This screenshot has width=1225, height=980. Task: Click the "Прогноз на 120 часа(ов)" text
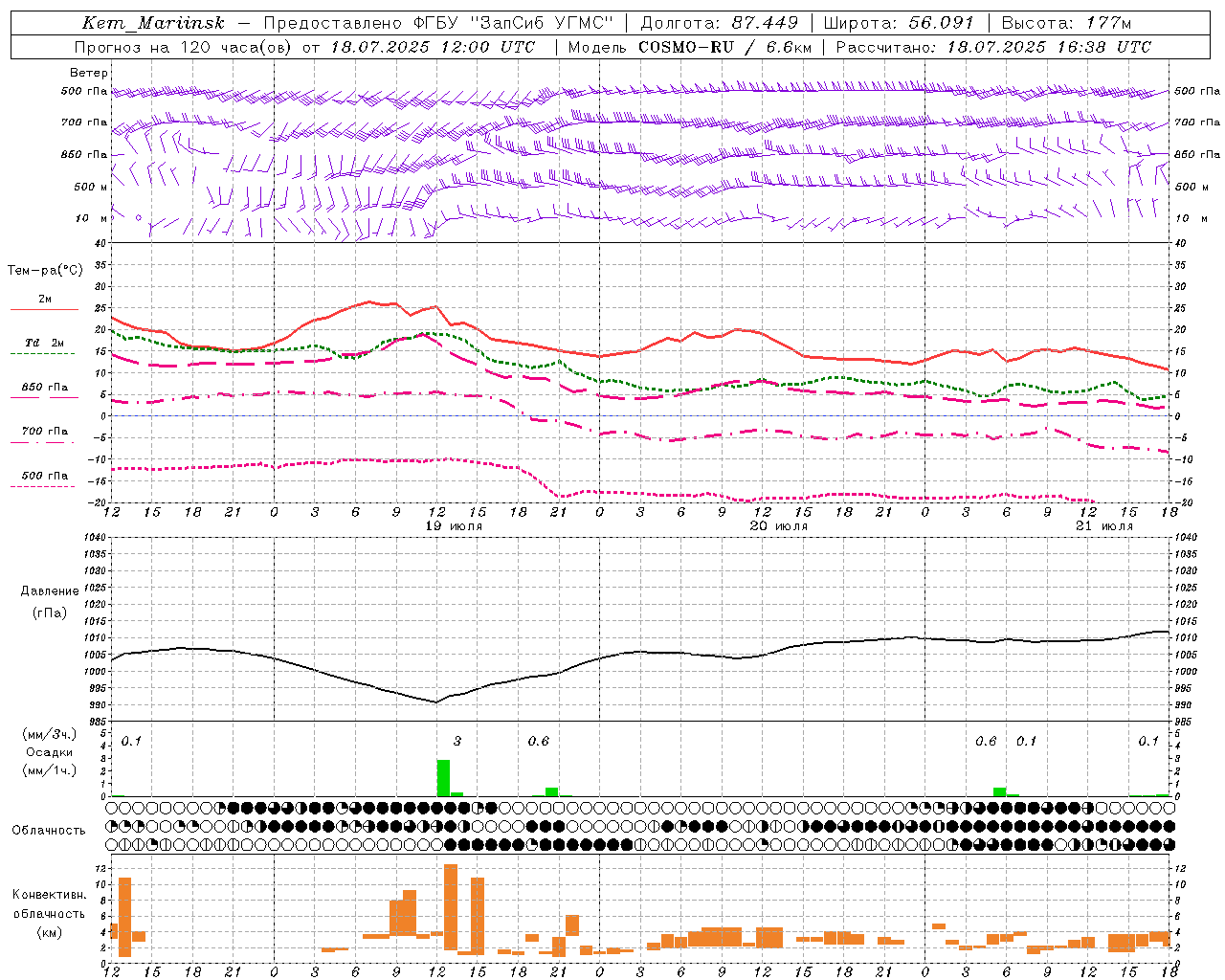(185, 47)
